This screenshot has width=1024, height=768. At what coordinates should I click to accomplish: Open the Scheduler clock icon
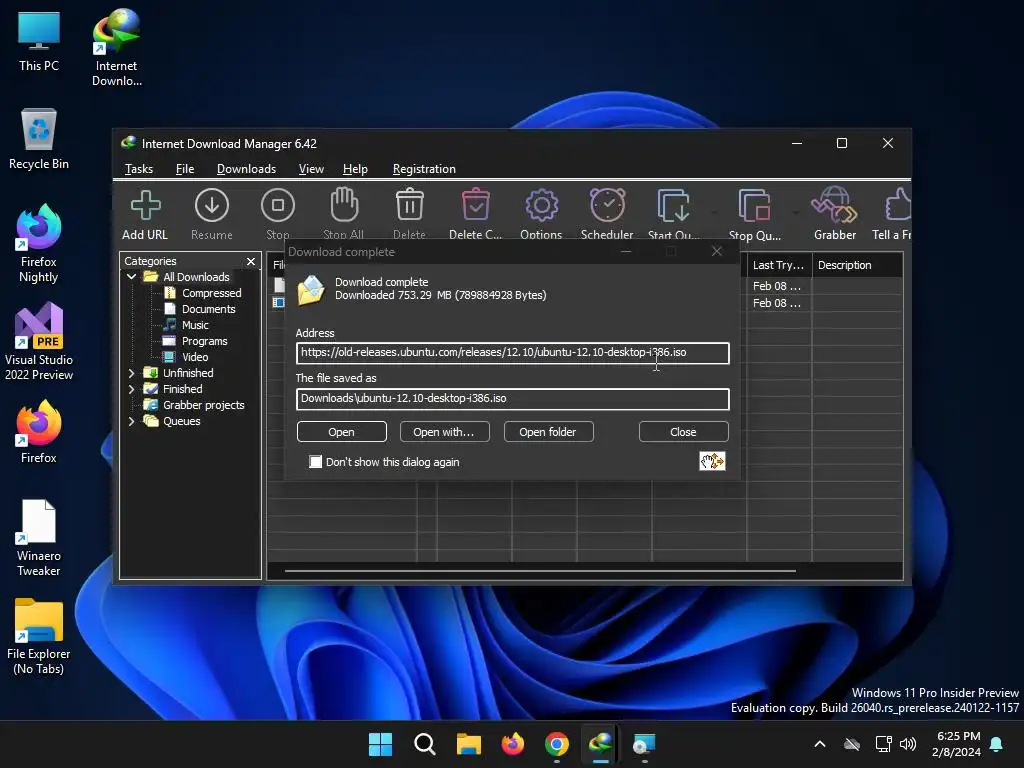click(607, 205)
